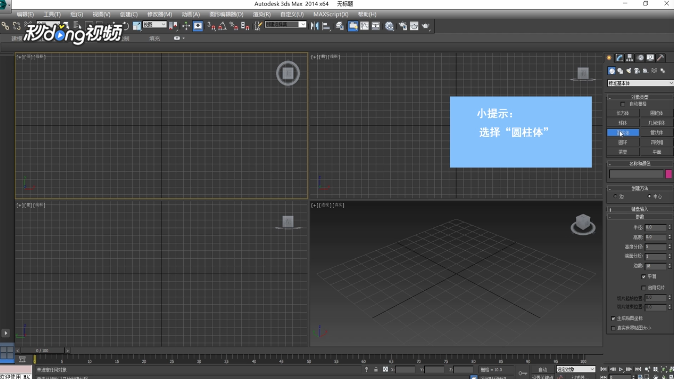Viewport: 674px width, 379px height.
Task: Click the 半径 radius value field
Action: (x=656, y=227)
